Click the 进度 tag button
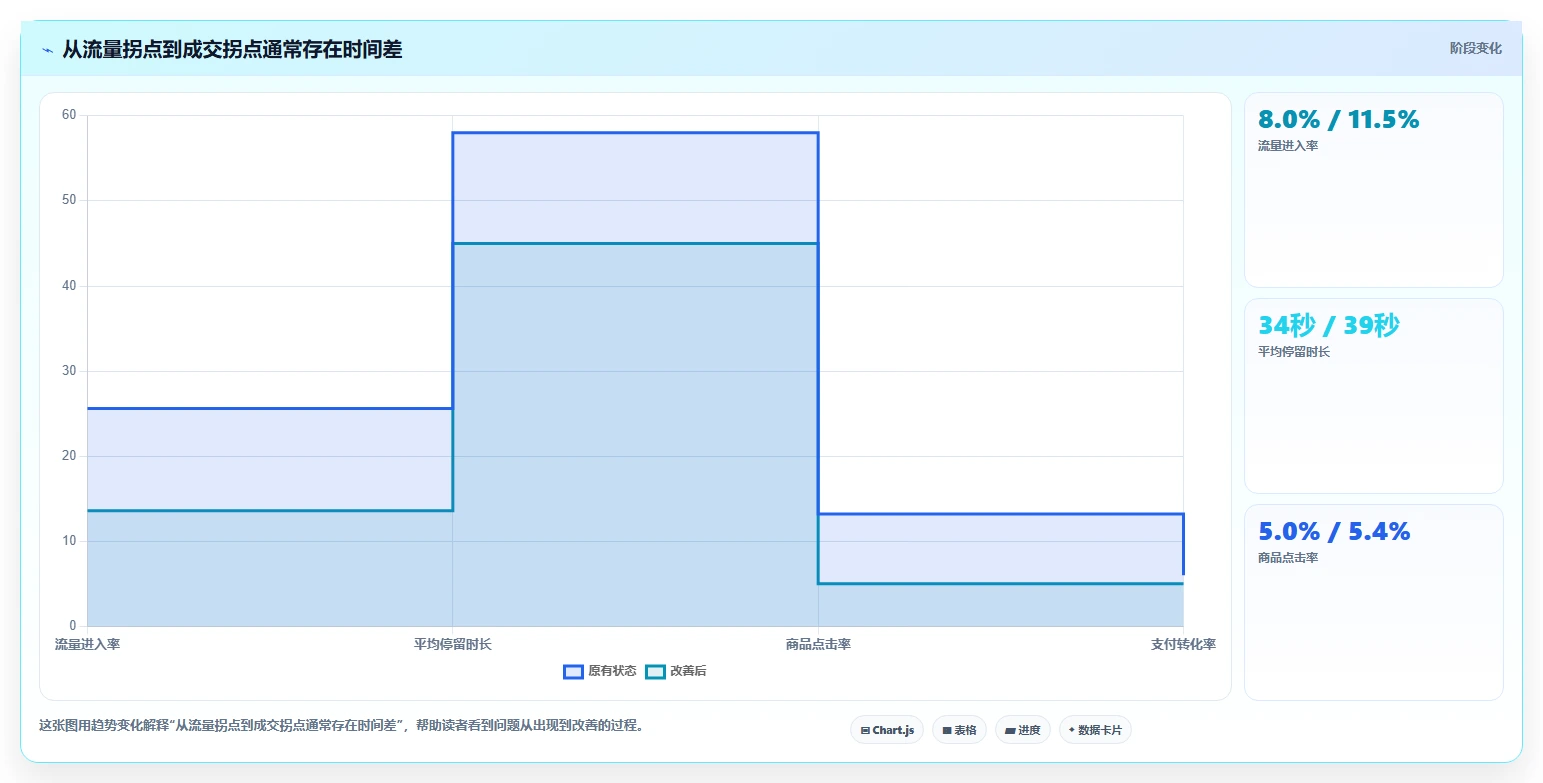The image size is (1543, 783). pyautogui.click(x=1023, y=730)
